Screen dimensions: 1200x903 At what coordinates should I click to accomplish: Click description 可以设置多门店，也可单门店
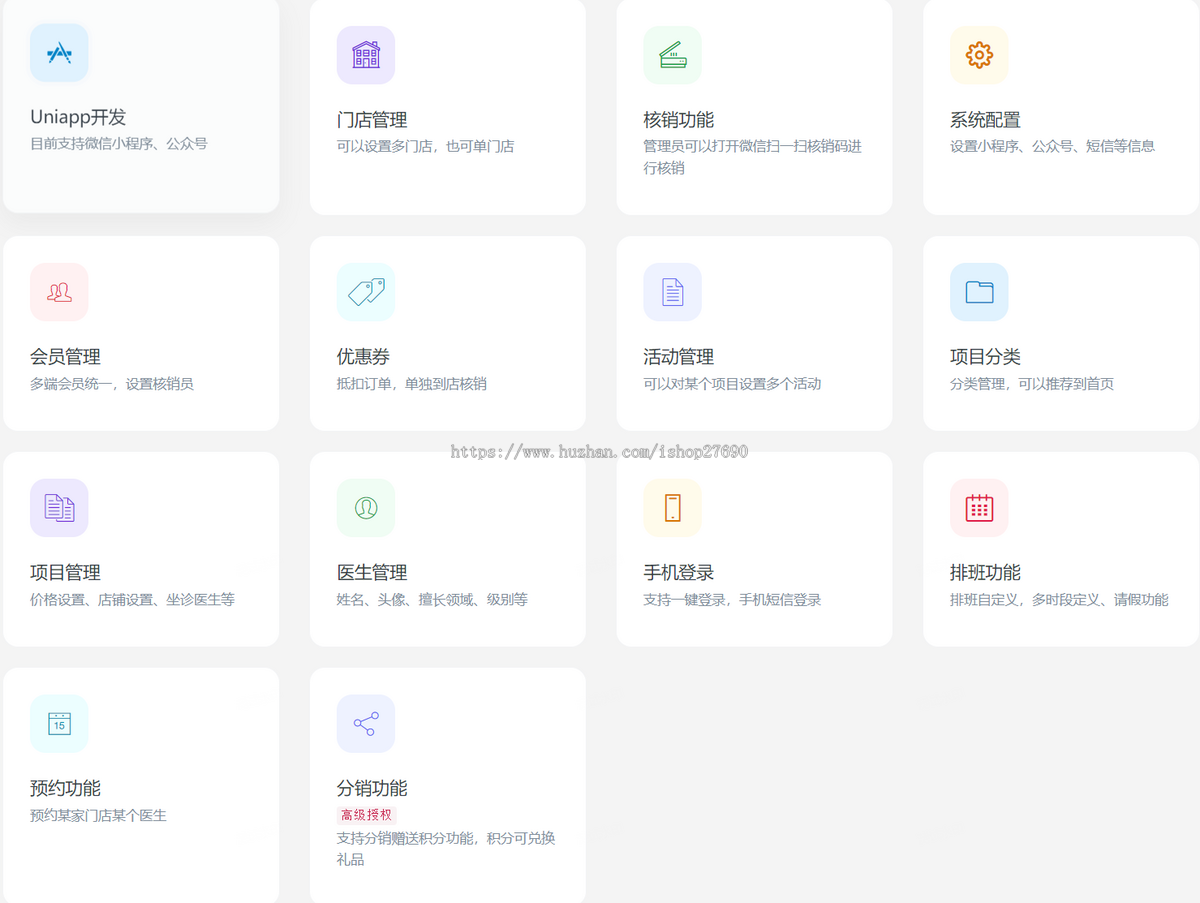click(x=425, y=146)
